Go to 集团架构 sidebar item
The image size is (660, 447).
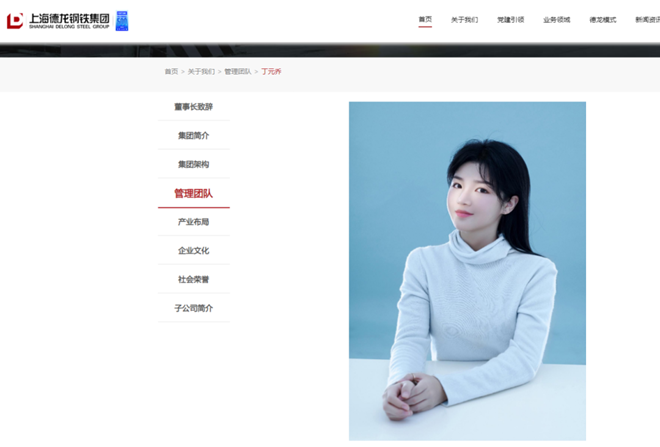pyautogui.click(x=193, y=164)
